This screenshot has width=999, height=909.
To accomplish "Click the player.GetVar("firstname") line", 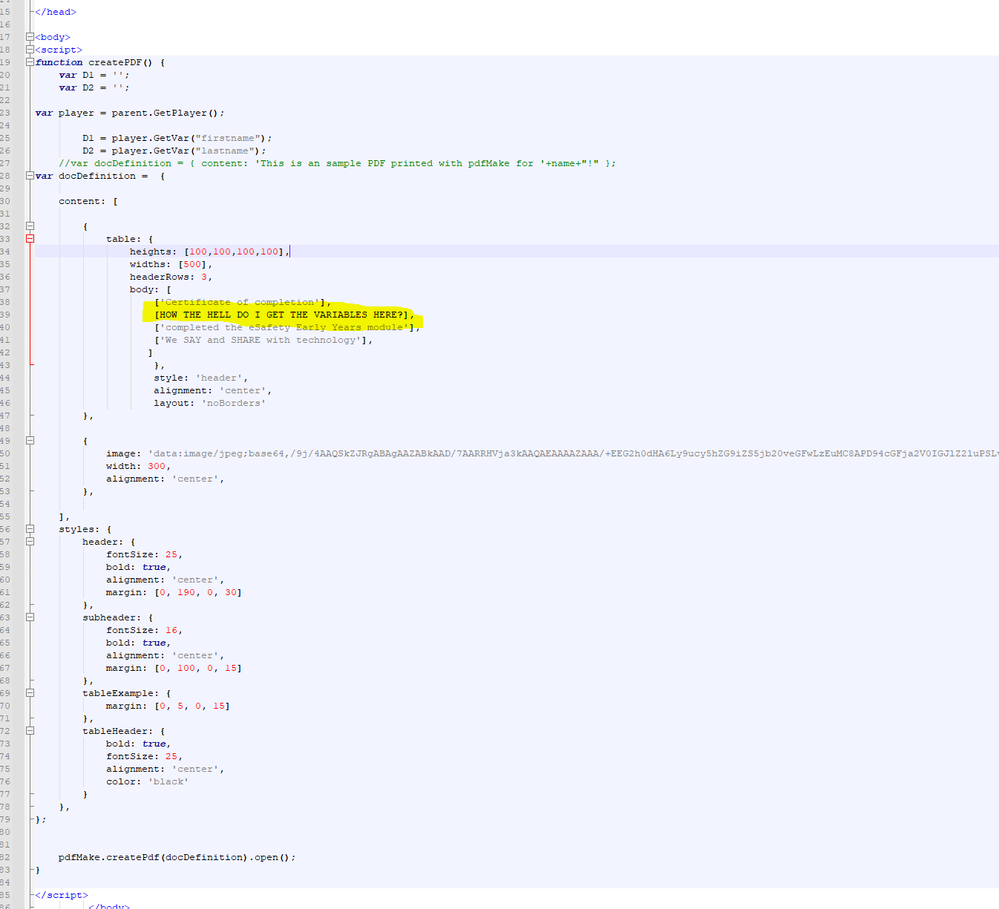I will coord(177,138).
